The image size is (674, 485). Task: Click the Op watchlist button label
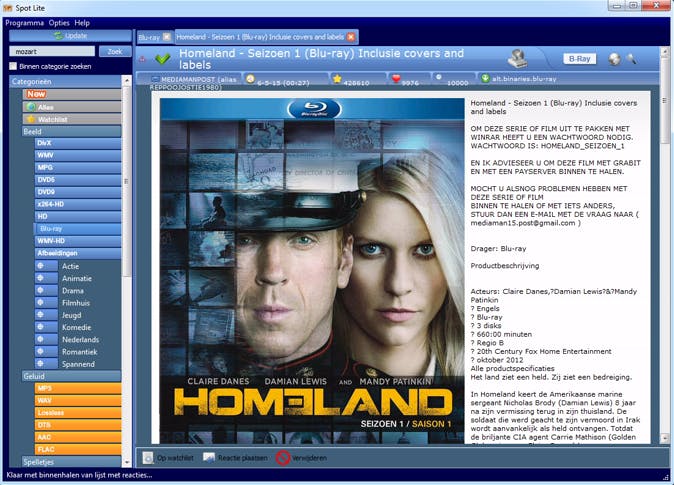click(175, 458)
